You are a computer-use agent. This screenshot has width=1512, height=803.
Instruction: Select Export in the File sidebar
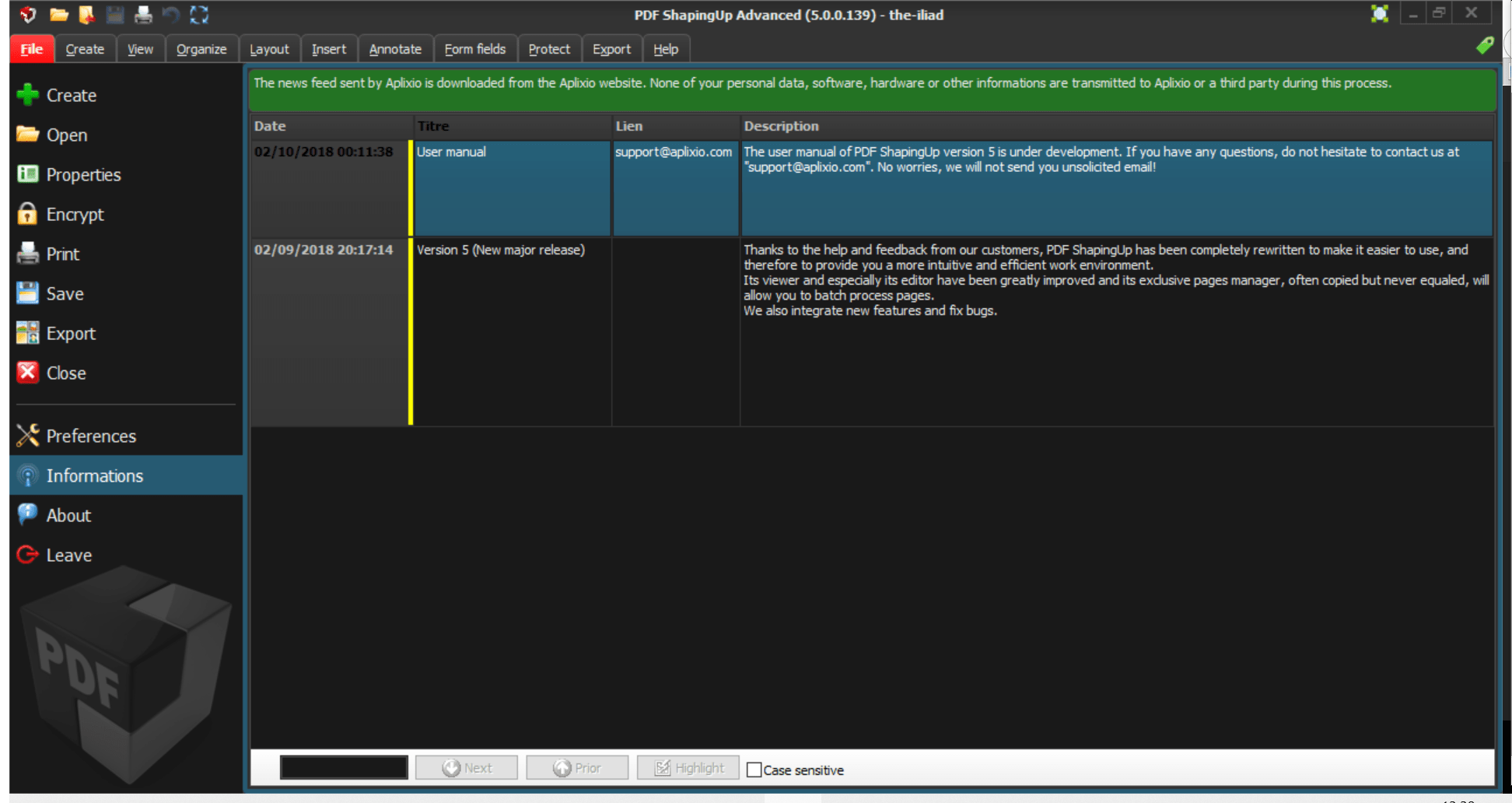click(x=126, y=333)
